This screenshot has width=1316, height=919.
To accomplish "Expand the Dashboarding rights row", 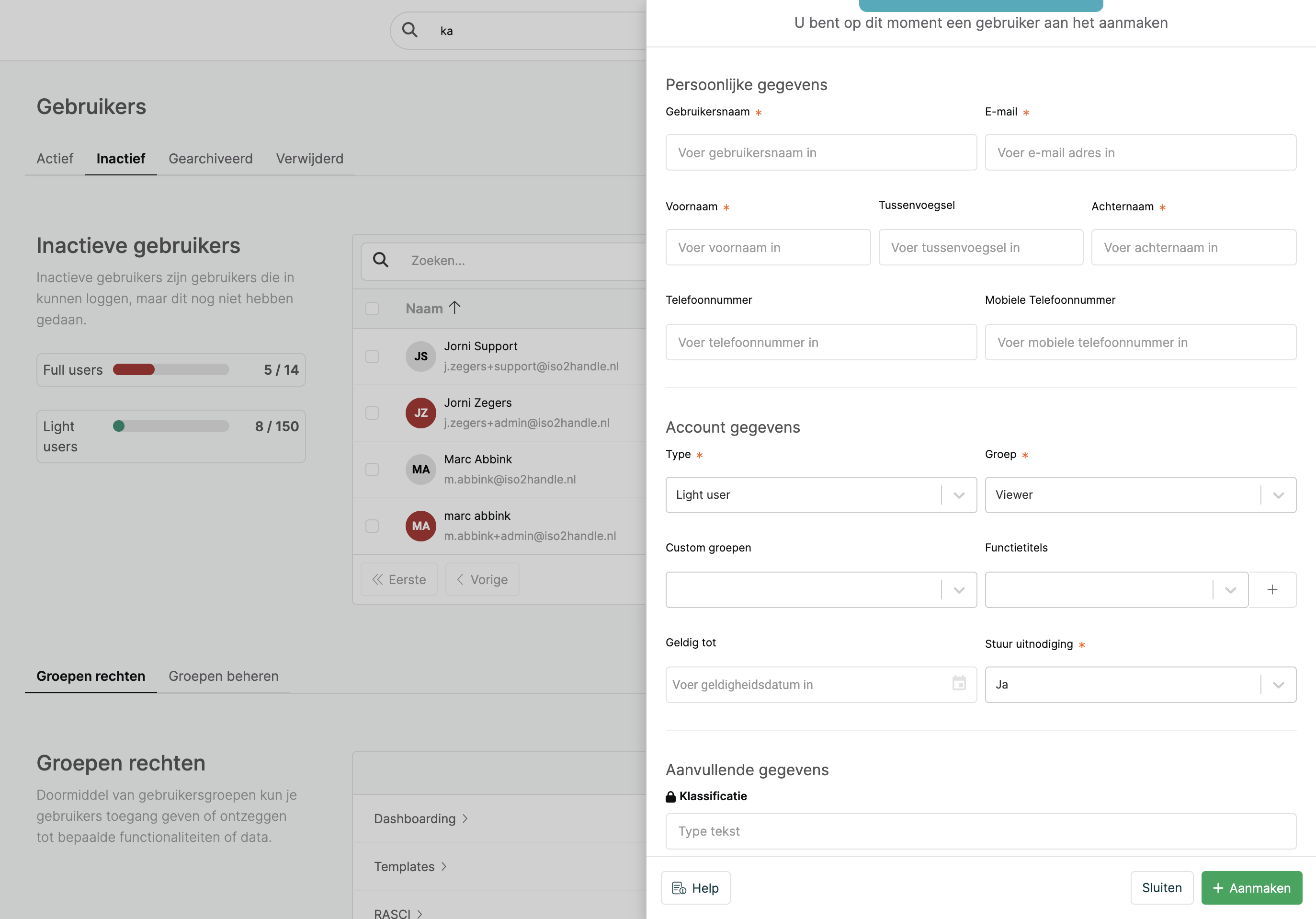I will click(x=421, y=819).
